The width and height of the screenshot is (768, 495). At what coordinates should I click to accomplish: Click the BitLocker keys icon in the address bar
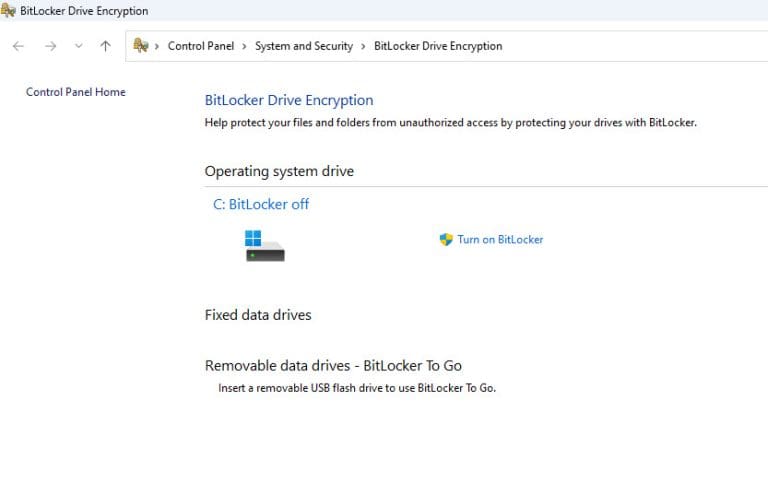coord(141,46)
